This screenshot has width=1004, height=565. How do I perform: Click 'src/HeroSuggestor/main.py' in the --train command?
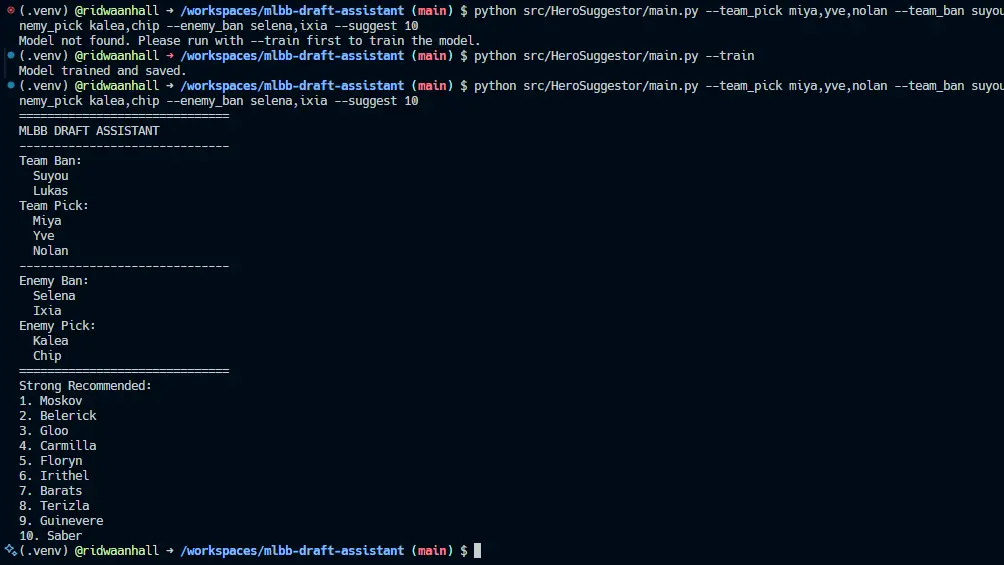(x=610, y=56)
